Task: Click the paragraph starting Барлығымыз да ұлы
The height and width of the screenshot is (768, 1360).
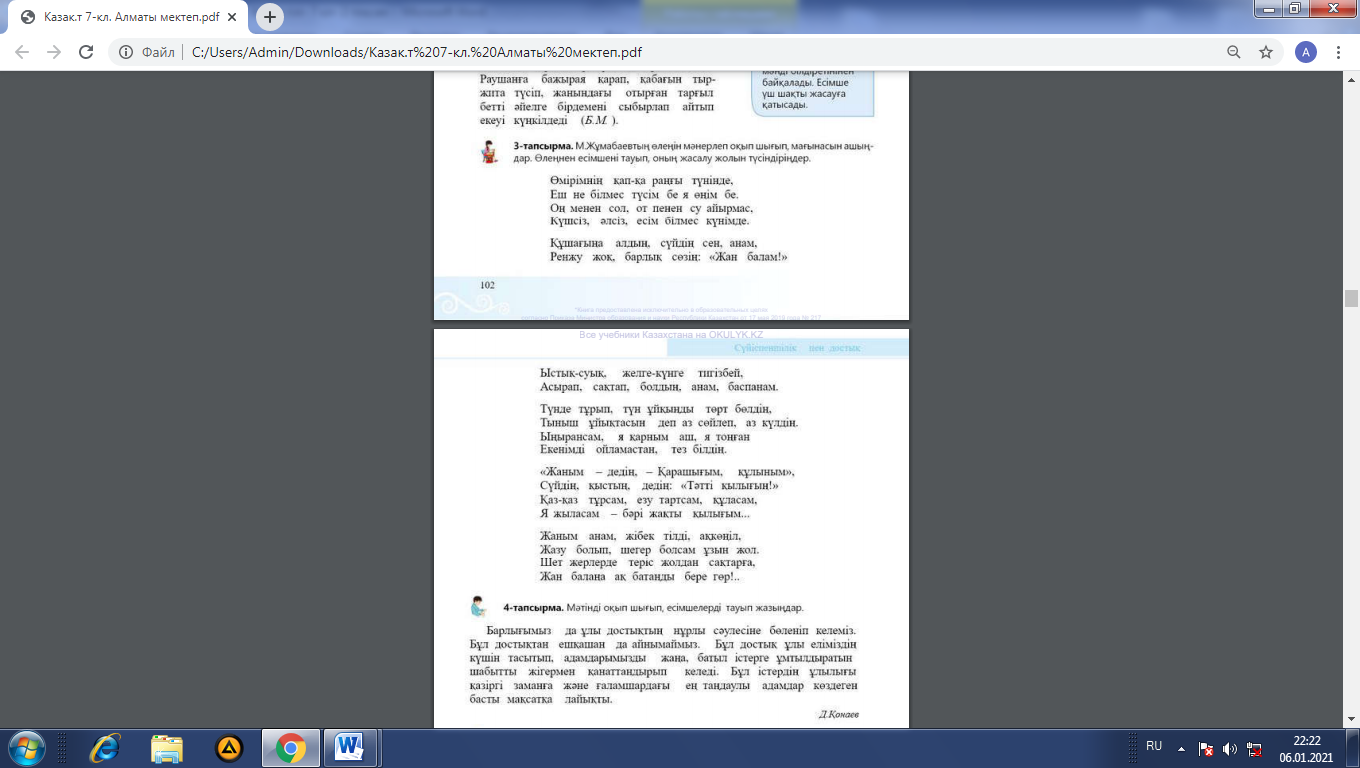Action: click(664, 664)
